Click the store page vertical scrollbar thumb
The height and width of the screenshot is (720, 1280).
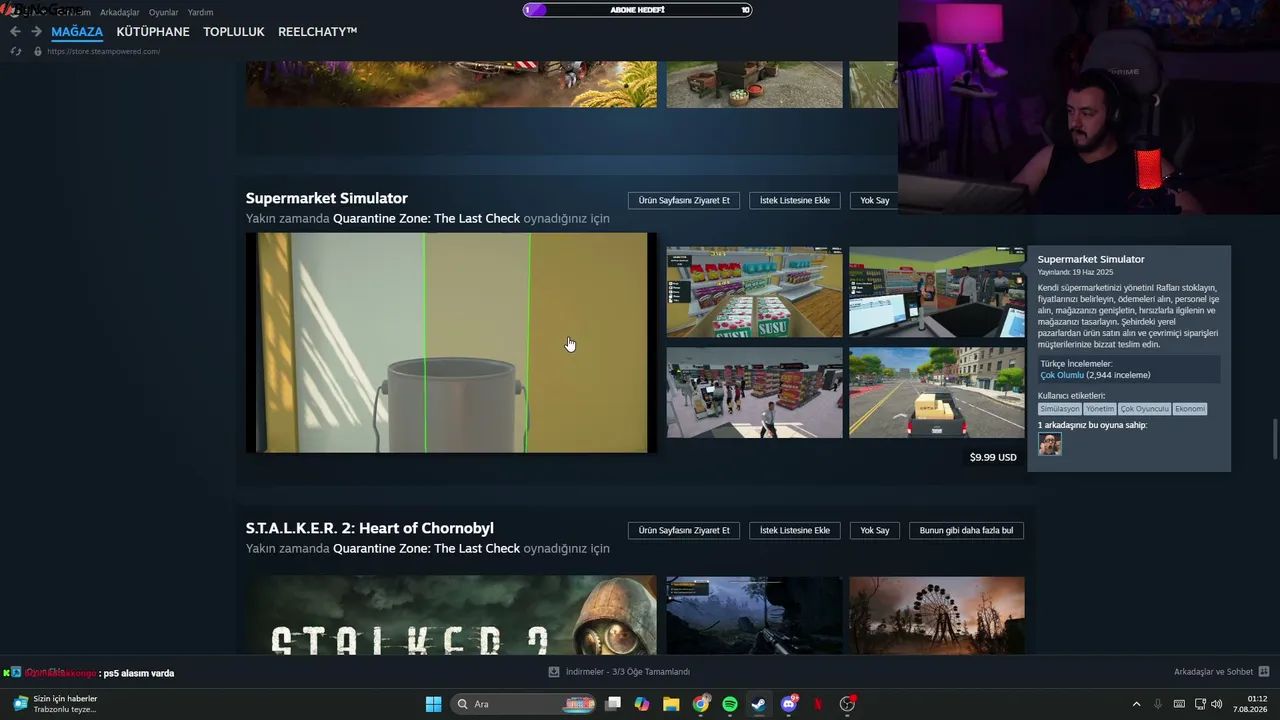[1274, 438]
